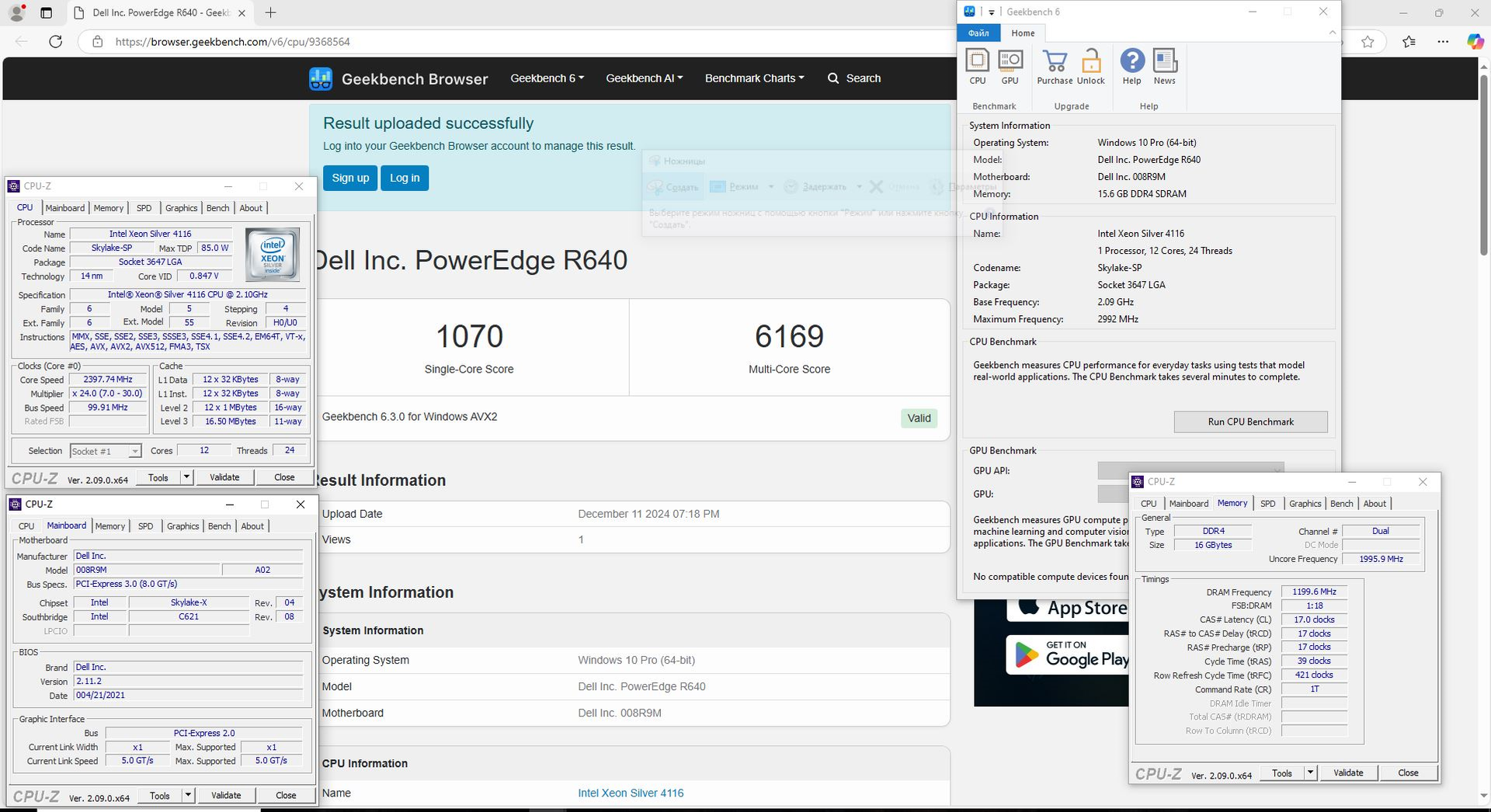
Task: Click the Geekbench 6 window title icon
Action: point(969,12)
